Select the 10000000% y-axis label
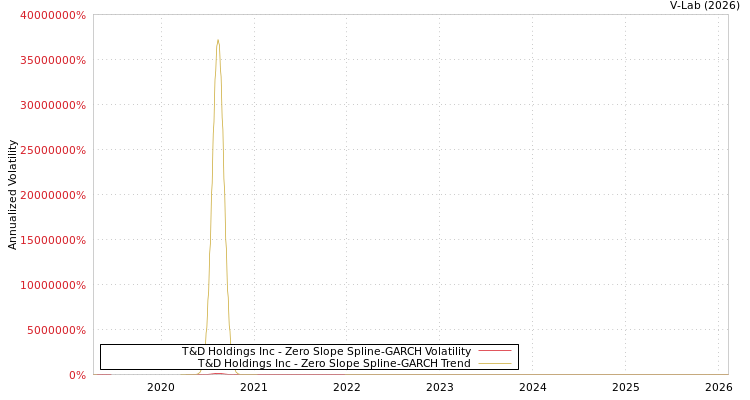This screenshot has height=400, width=750. tap(53, 285)
